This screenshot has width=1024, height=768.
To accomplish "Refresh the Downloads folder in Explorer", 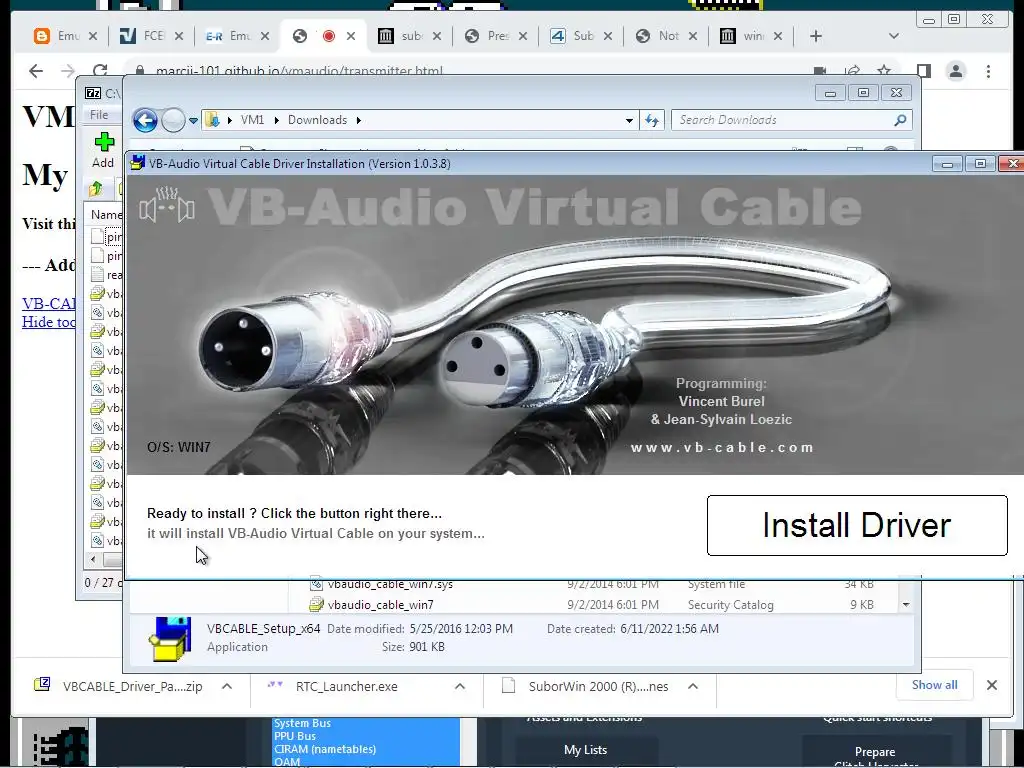I will pyautogui.click(x=652, y=120).
